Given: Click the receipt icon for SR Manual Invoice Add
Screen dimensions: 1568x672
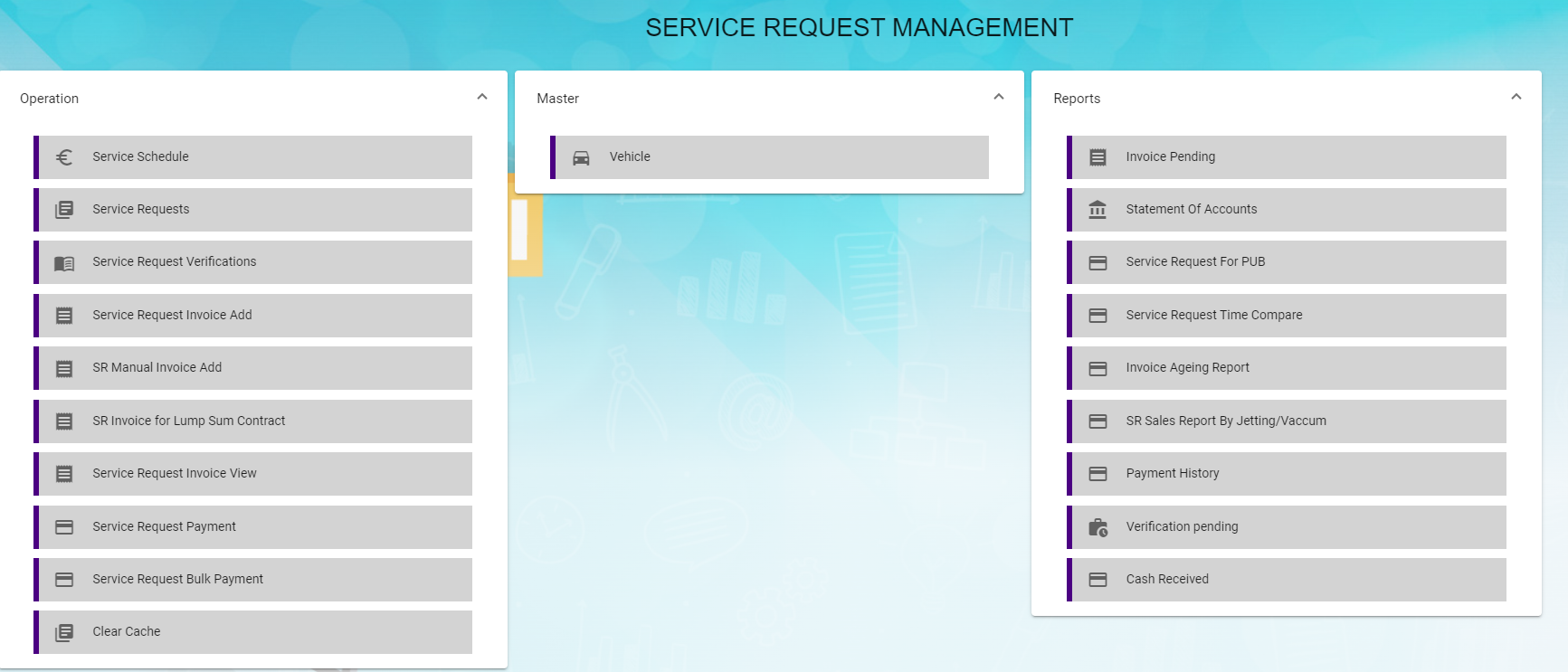Looking at the screenshot, I should coord(64,368).
